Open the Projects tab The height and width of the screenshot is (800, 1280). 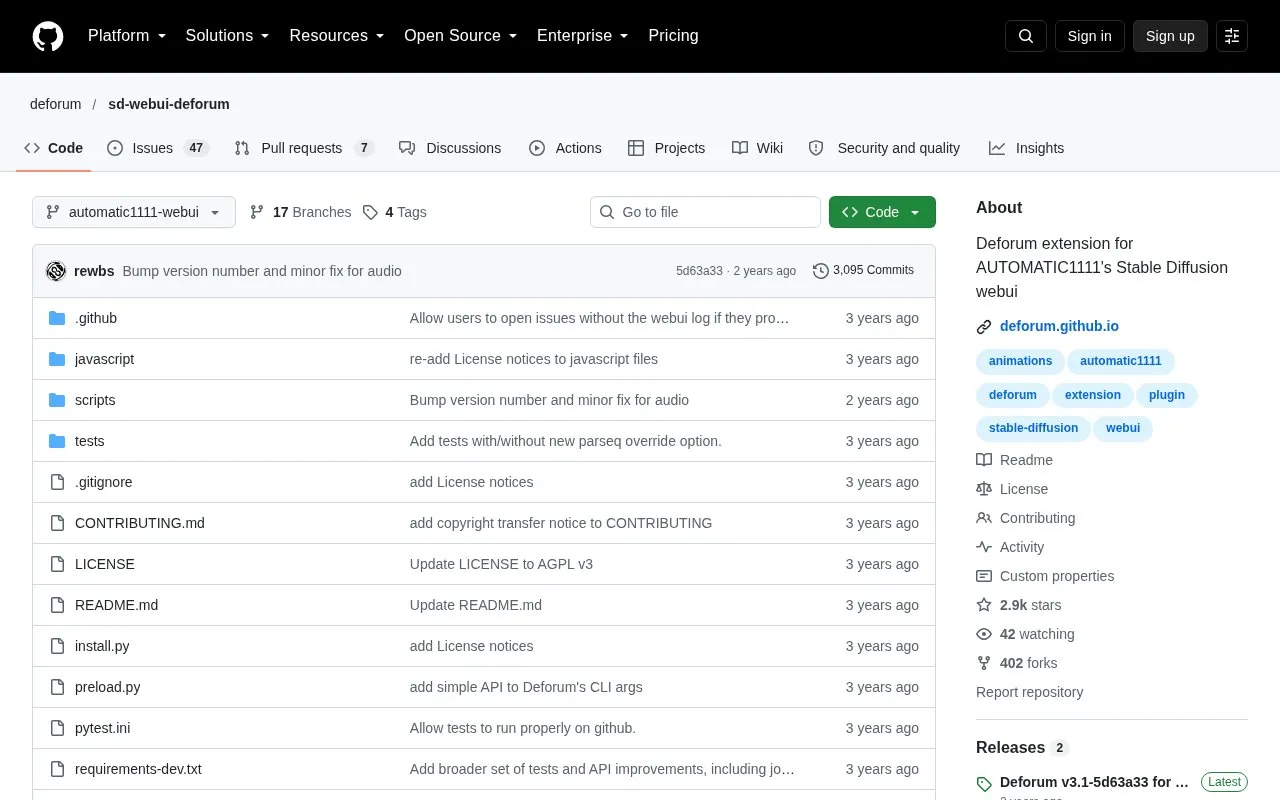point(667,148)
